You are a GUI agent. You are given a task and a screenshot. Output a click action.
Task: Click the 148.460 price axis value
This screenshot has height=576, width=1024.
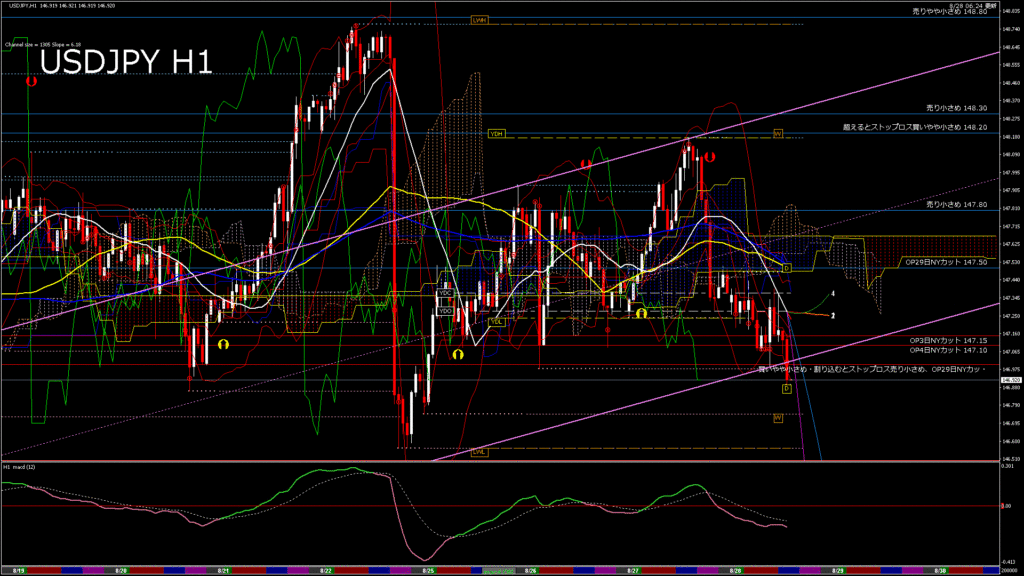(1012, 83)
